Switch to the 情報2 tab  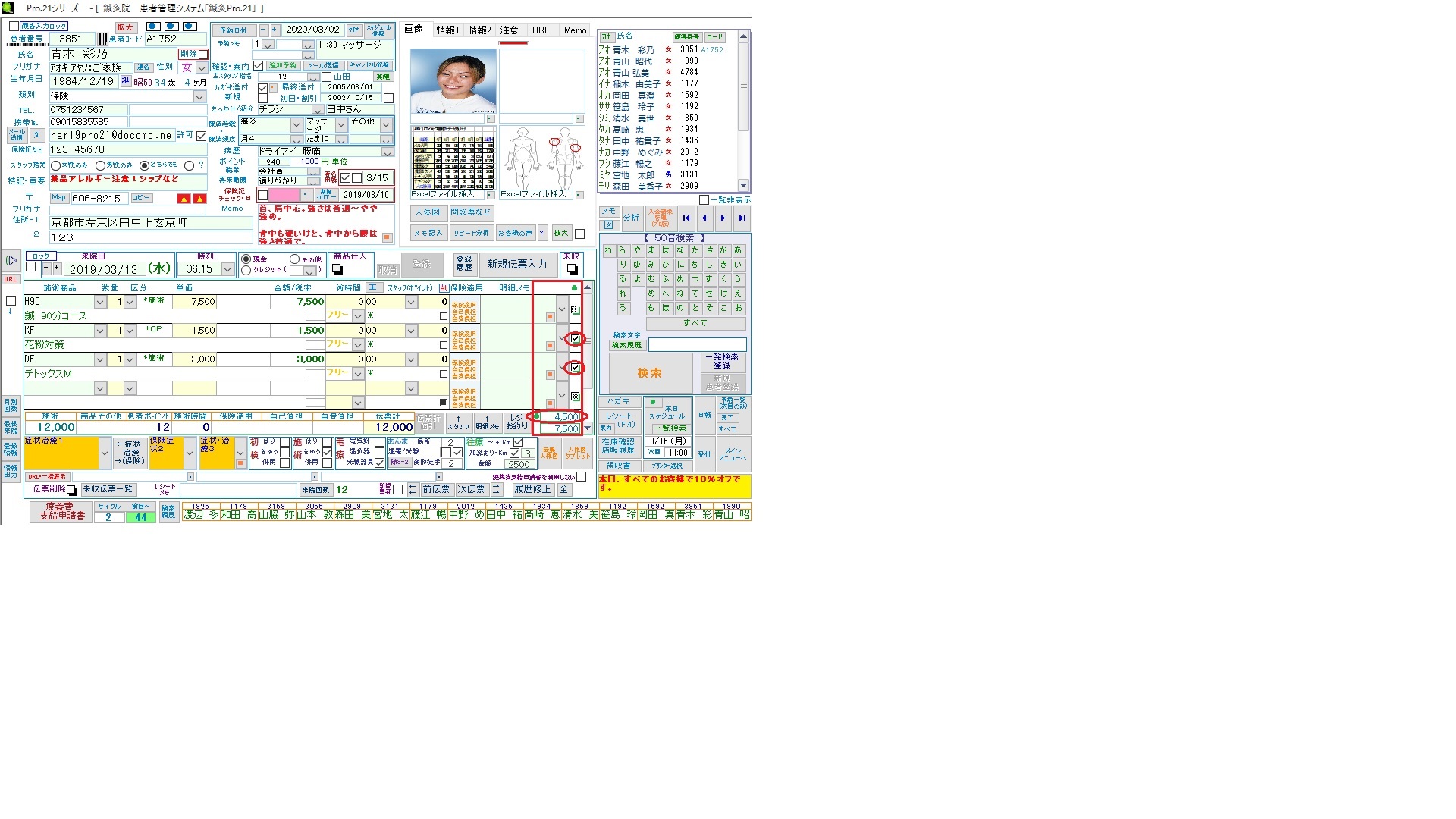[479, 30]
